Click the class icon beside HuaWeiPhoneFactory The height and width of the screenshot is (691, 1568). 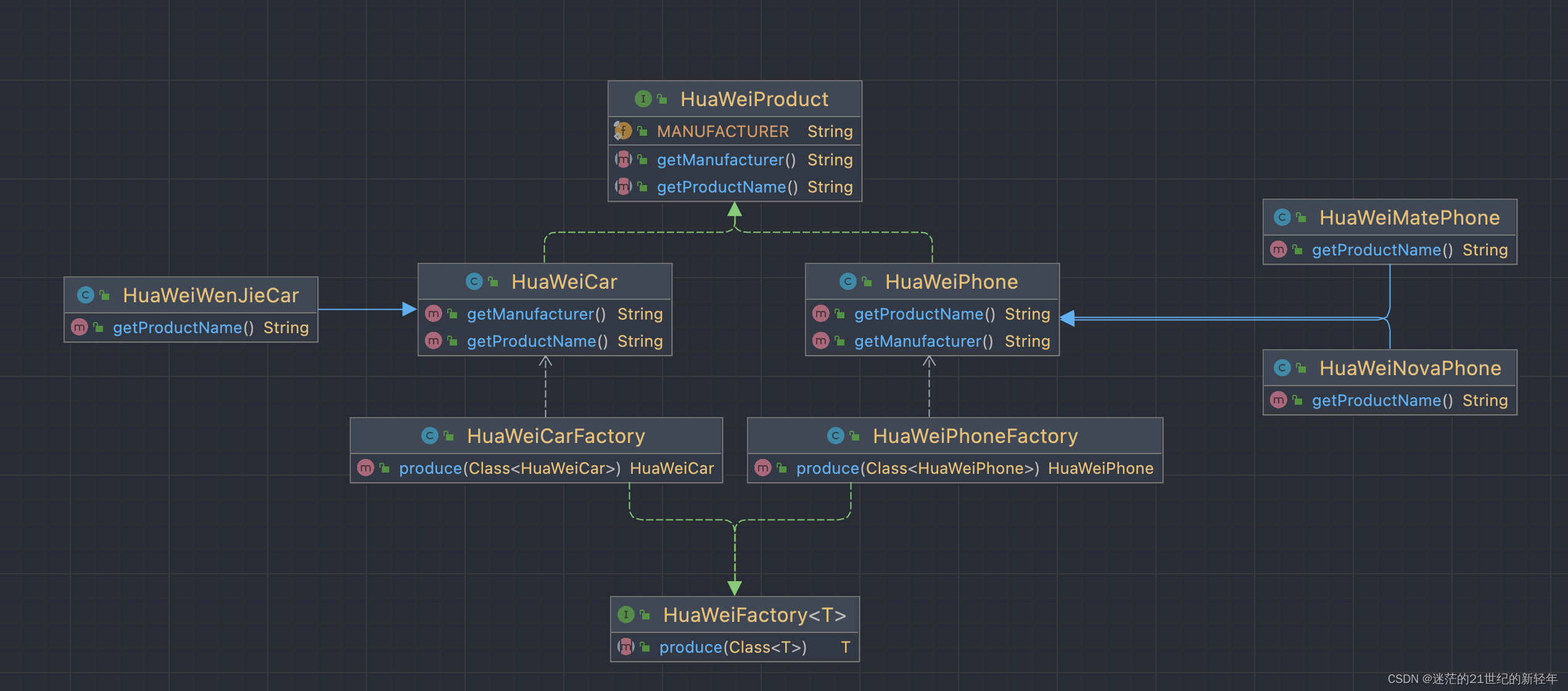(835, 436)
